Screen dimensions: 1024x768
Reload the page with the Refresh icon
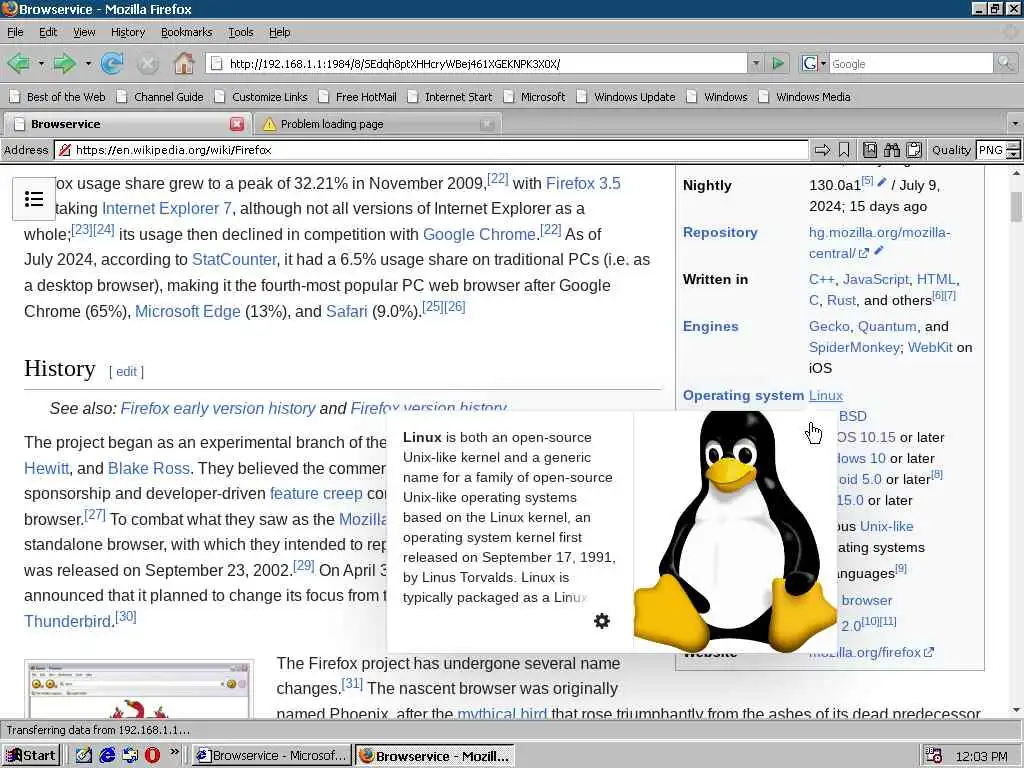pyautogui.click(x=112, y=63)
